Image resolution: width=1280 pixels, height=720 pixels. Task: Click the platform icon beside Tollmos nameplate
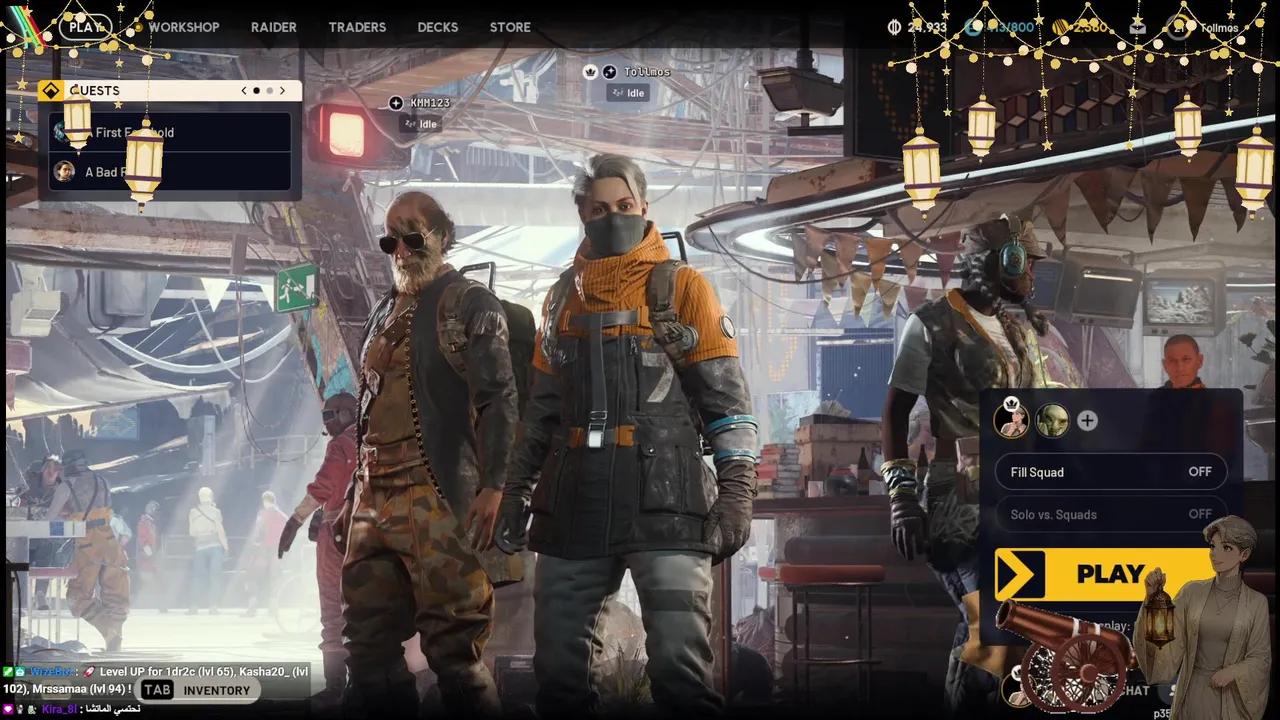[x=609, y=72]
